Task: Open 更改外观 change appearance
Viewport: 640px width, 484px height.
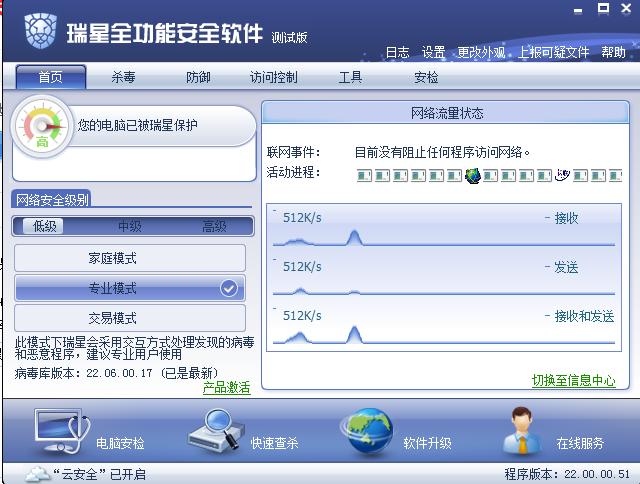Action: click(481, 52)
